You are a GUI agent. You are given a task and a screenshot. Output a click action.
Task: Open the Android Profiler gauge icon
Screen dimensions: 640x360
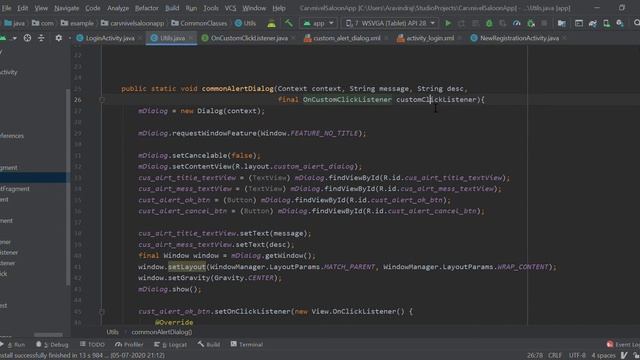516,23
